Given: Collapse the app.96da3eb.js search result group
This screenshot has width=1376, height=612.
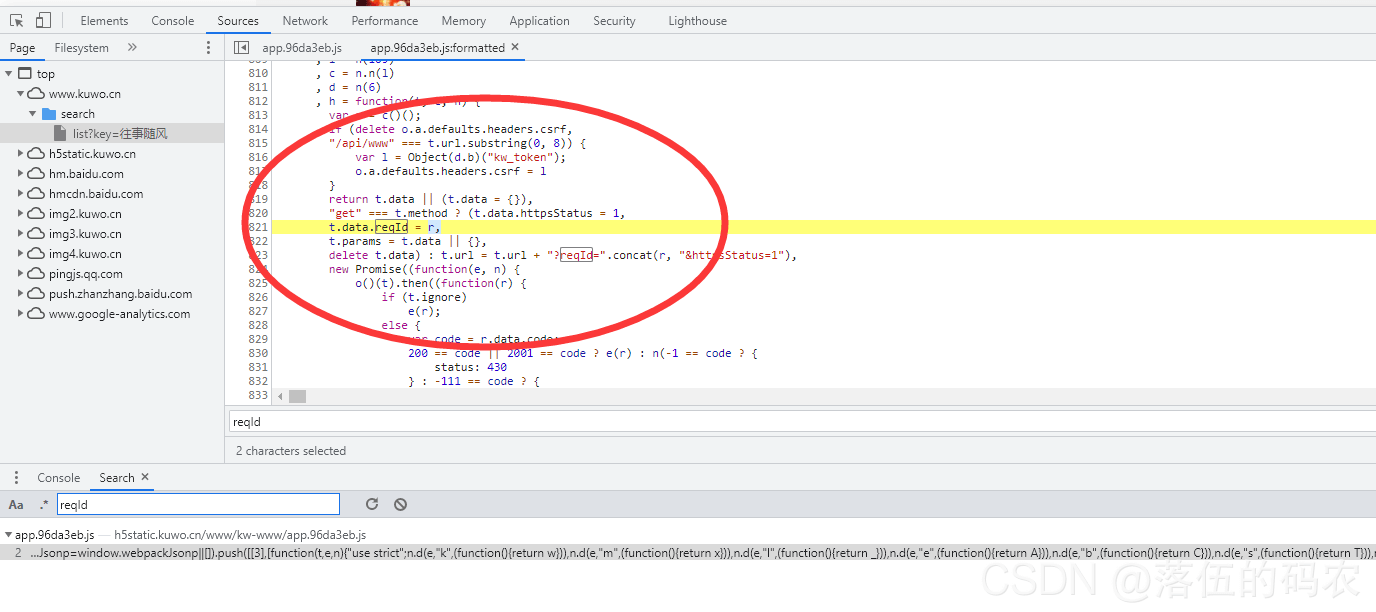Looking at the screenshot, I should pyautogui.click(x=8, y=535).
